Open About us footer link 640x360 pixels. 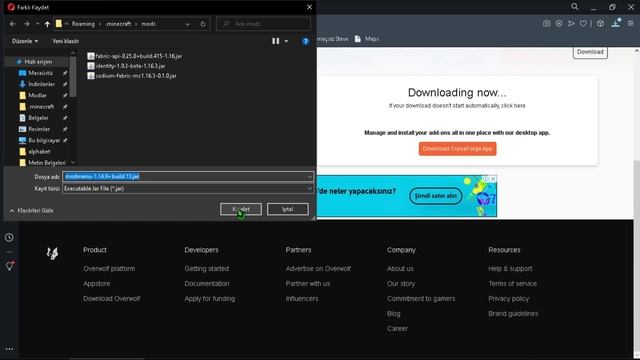click(400, 269)
